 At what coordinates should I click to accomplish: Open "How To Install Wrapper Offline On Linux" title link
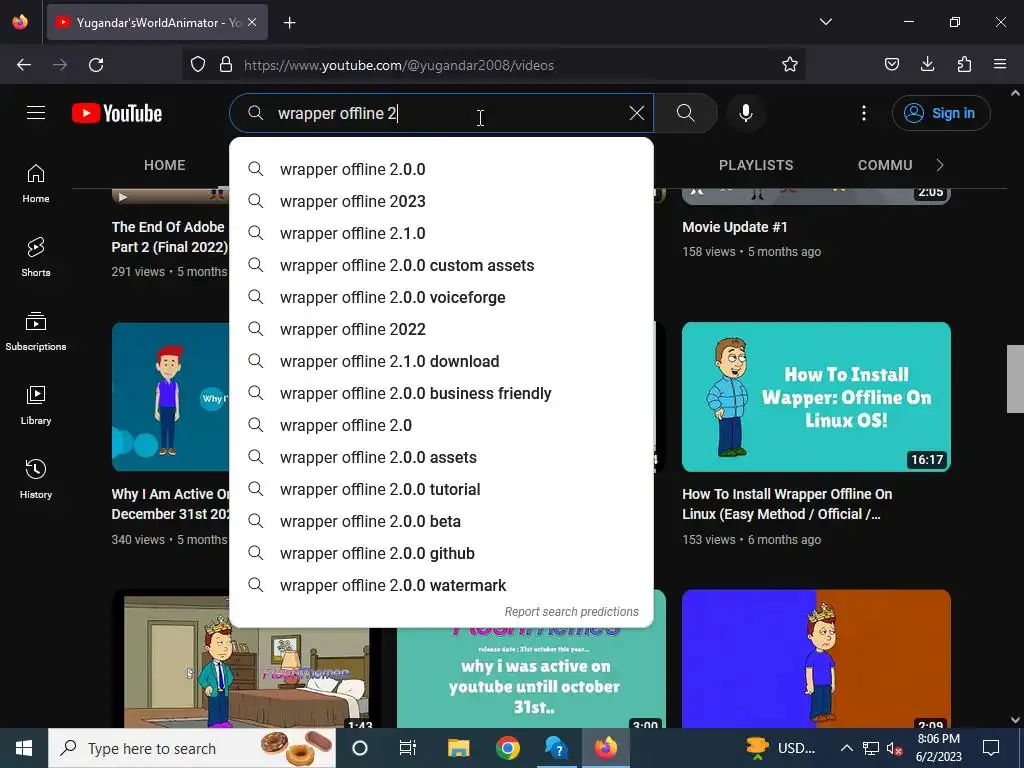coord(787,504)
